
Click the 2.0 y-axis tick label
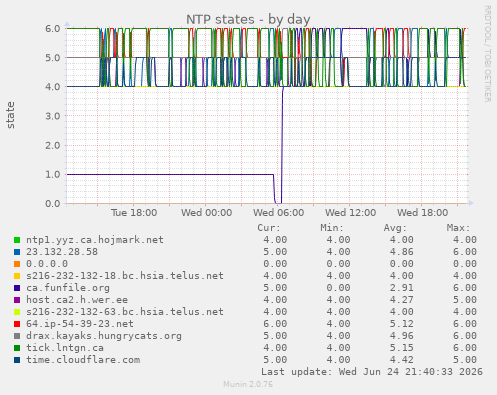click(53, 145)
